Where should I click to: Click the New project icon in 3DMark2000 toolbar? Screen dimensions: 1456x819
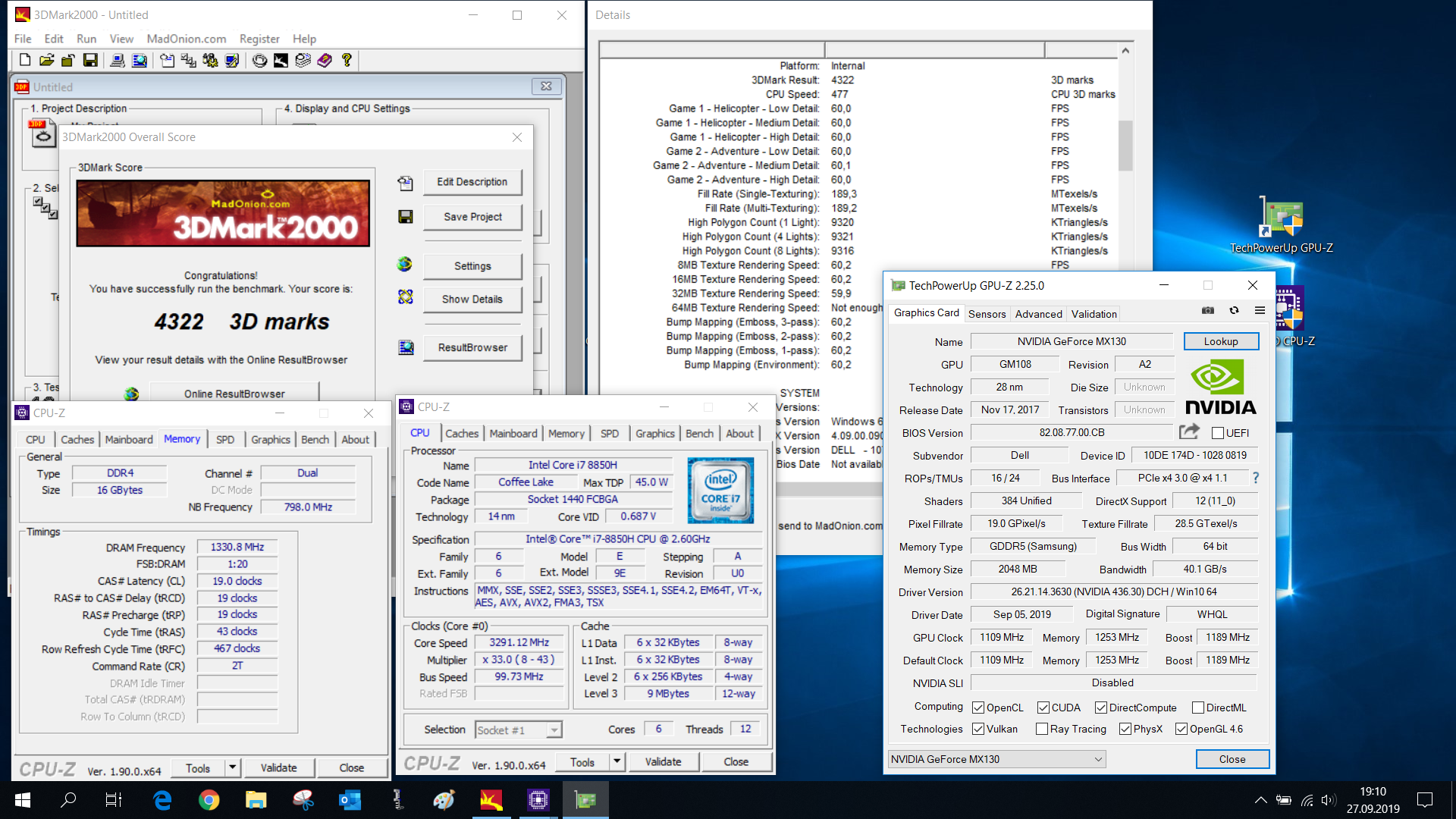click(25, 61)
